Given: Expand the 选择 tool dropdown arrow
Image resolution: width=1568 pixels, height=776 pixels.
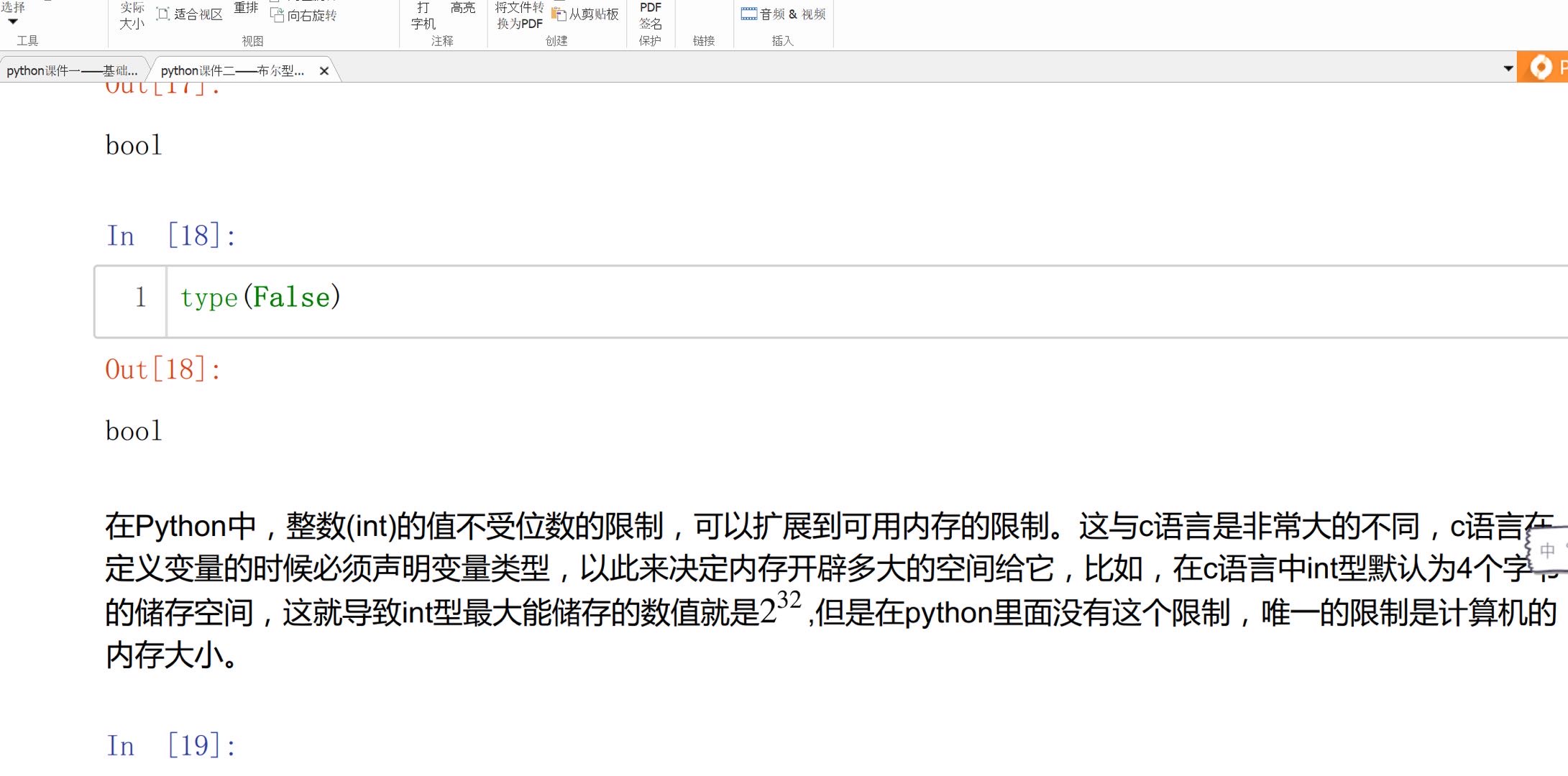Looking at the screenshot, I should [13, 22].
